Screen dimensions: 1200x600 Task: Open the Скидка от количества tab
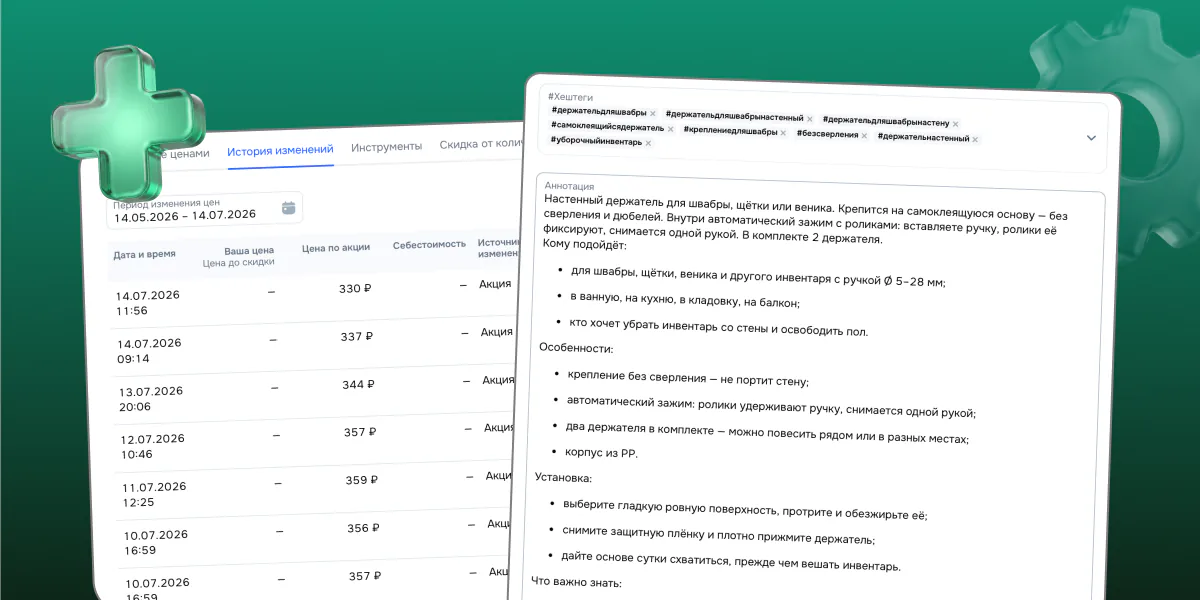pyautogui.click(x=482, y=144)
